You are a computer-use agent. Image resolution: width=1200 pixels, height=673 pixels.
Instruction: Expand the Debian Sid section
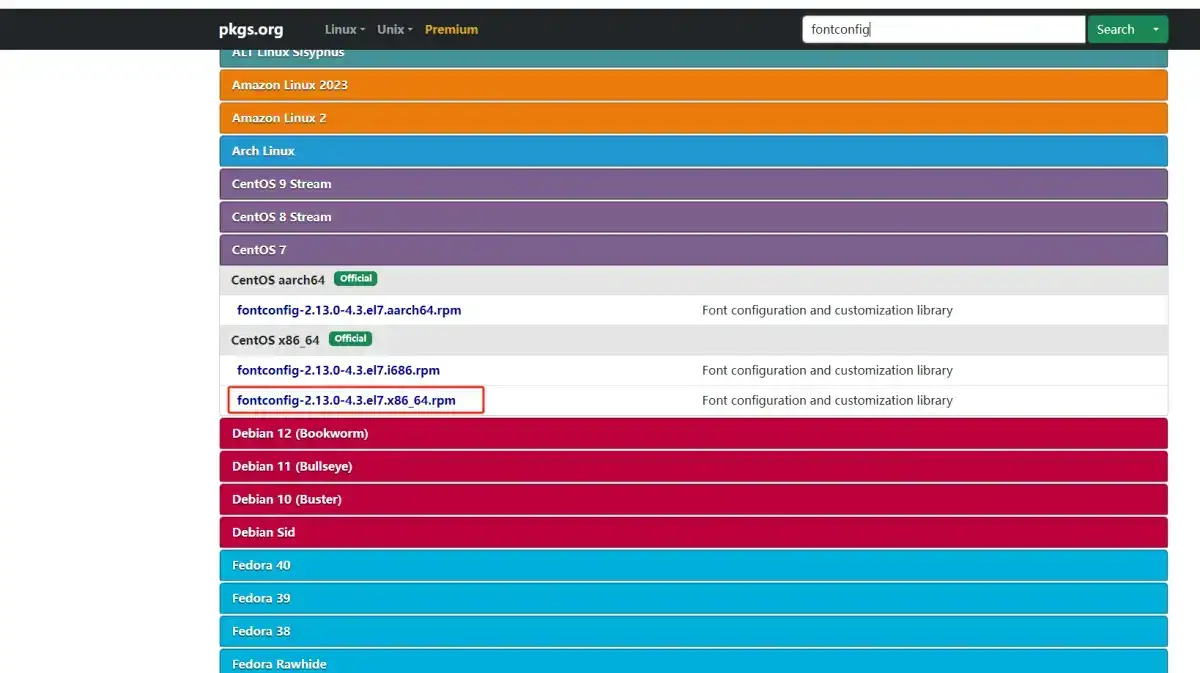click(263, 532)
